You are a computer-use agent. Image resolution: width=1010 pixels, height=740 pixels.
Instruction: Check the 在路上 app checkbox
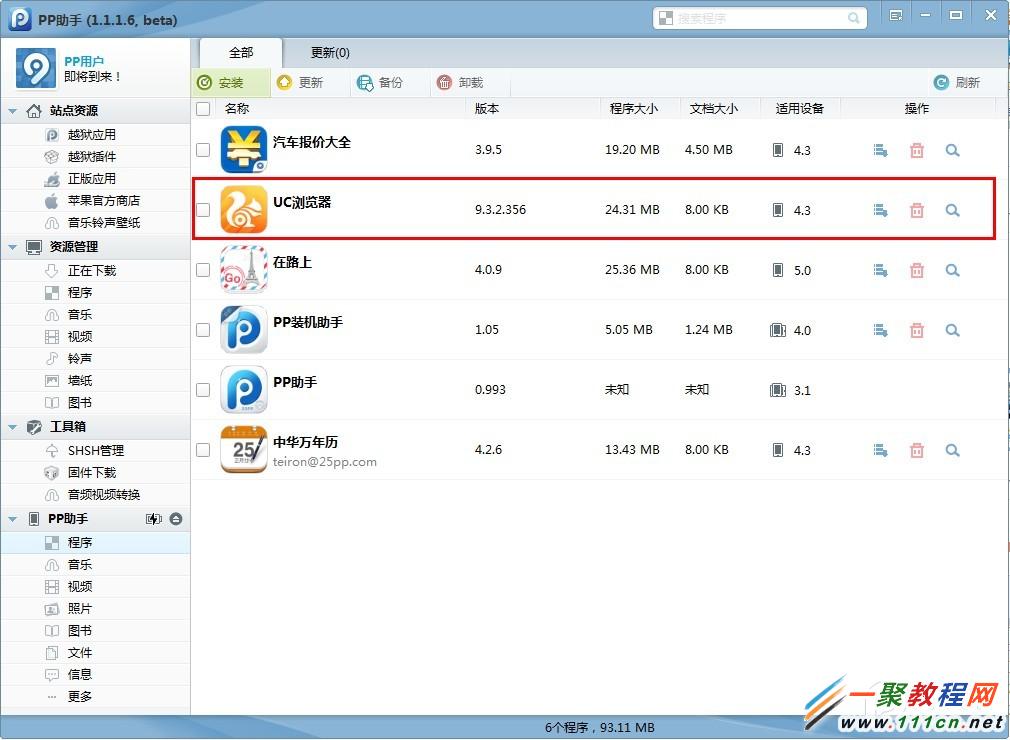point(202,270)
